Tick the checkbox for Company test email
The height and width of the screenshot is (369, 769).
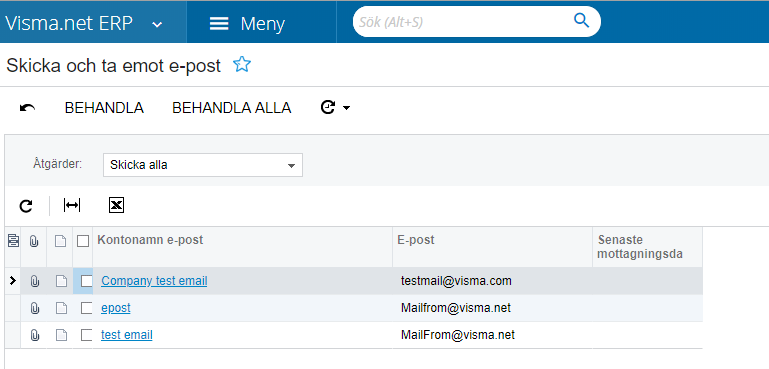coord(86,281)
